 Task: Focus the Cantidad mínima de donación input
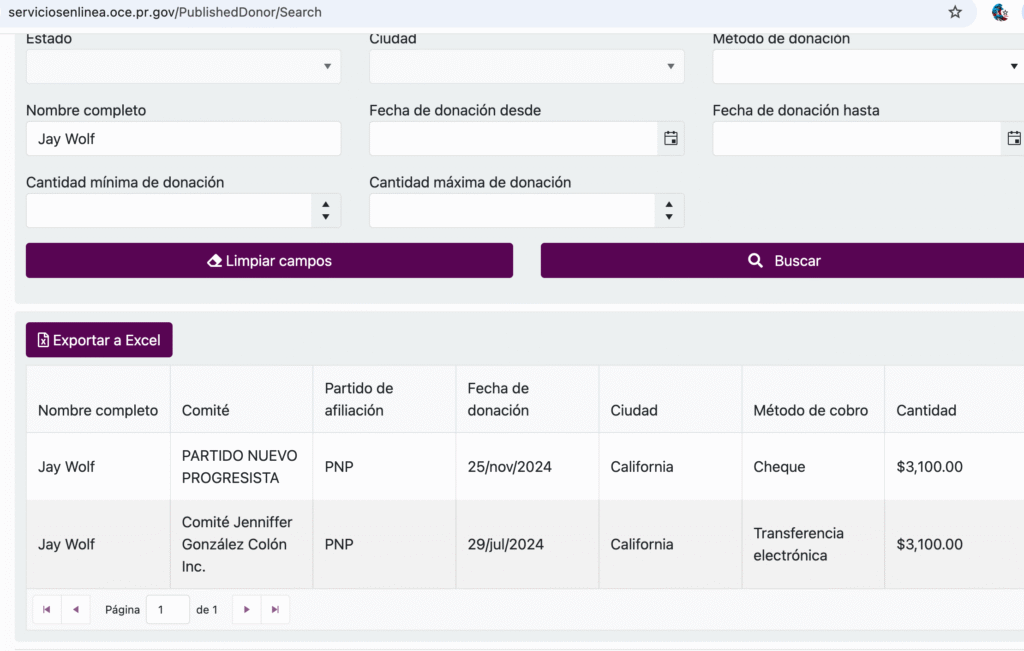168,210
